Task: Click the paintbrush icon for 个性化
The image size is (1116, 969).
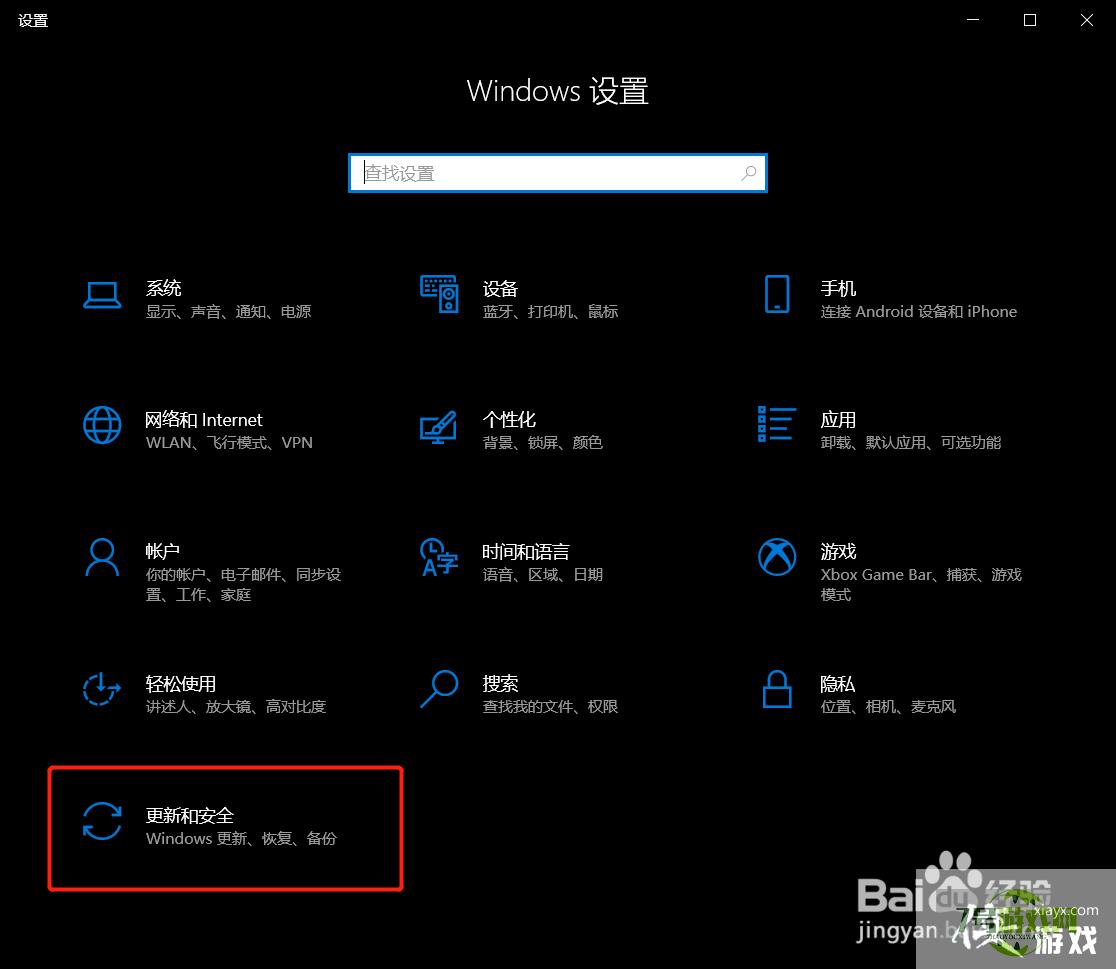Action: point(438,426)
